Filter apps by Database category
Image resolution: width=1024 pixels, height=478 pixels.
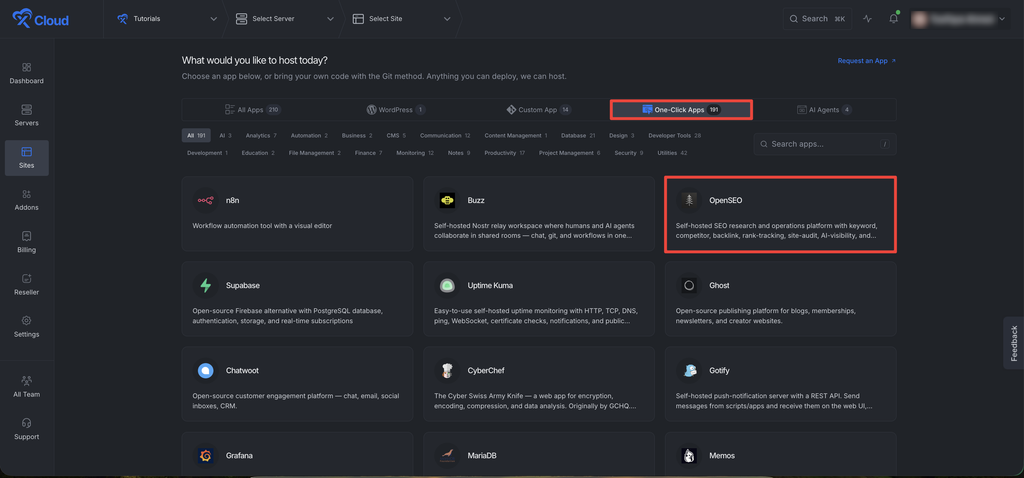coord(577,136)
